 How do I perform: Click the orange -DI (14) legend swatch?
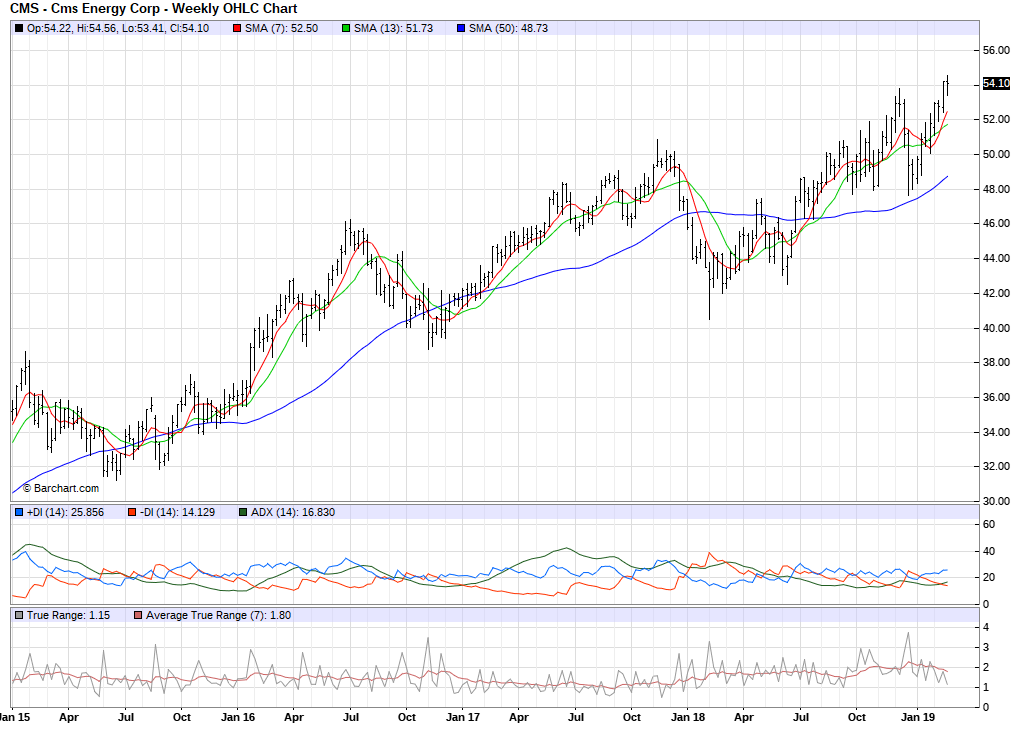130,512
